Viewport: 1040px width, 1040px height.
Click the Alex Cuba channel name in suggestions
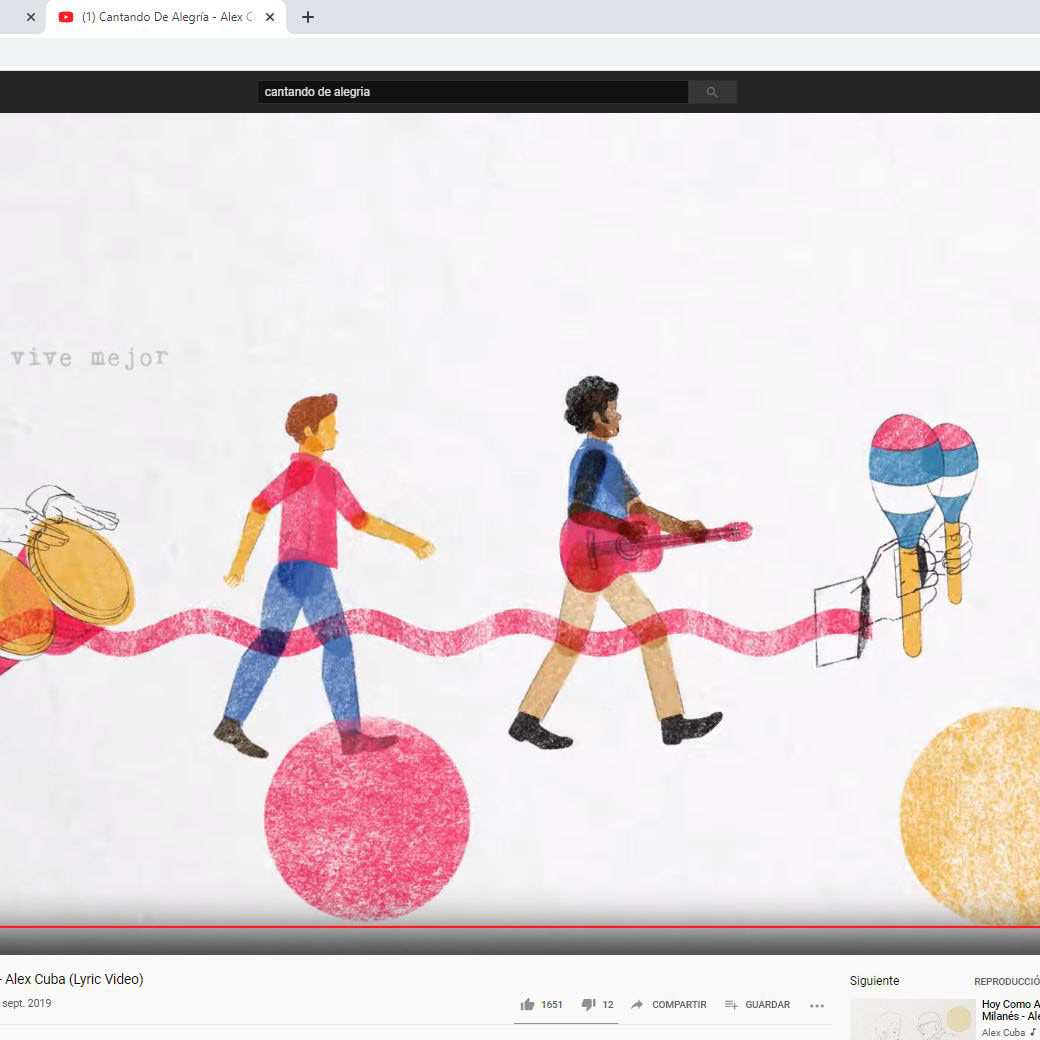click(1003, 1033)
